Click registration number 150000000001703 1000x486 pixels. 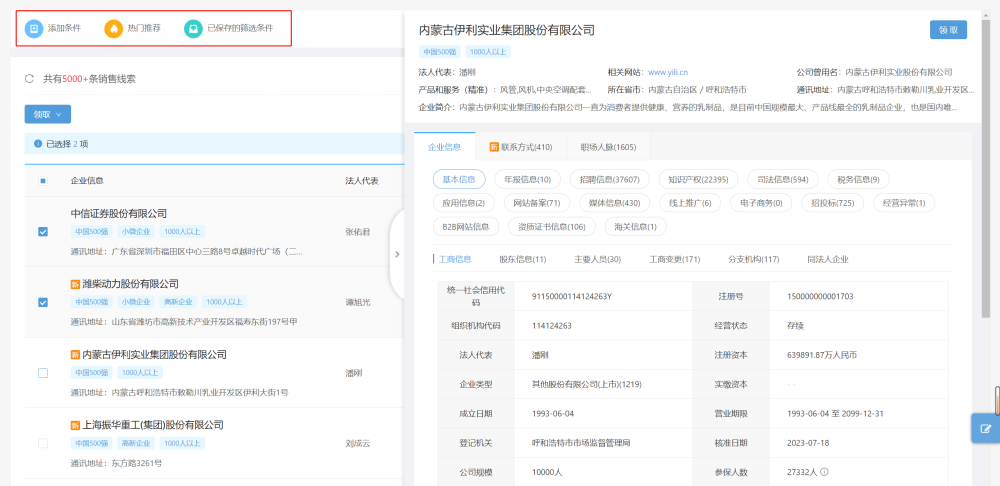tap(820, 296)
